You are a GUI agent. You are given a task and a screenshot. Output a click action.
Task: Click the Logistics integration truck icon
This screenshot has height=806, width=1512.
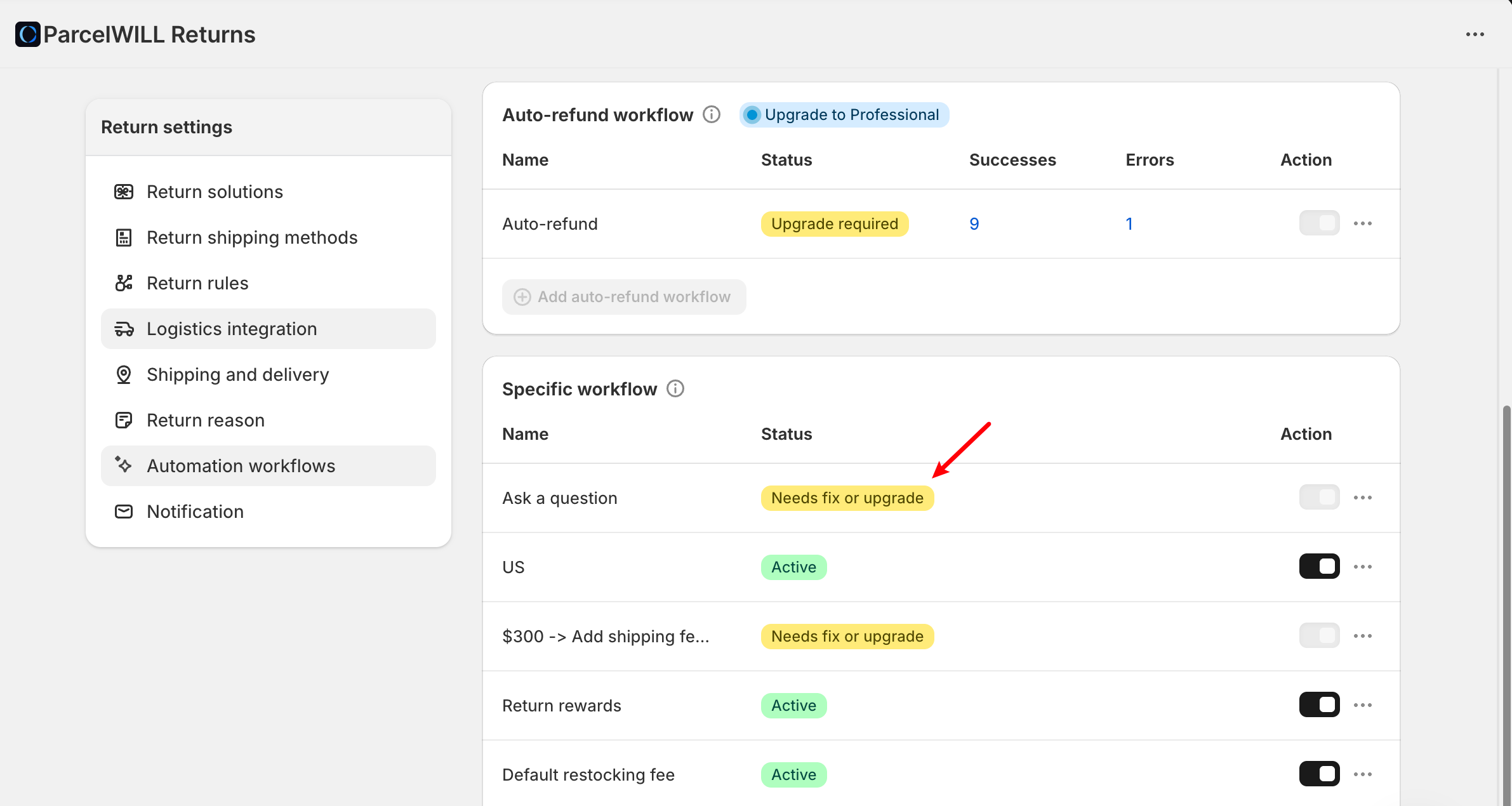click(124, 329)
